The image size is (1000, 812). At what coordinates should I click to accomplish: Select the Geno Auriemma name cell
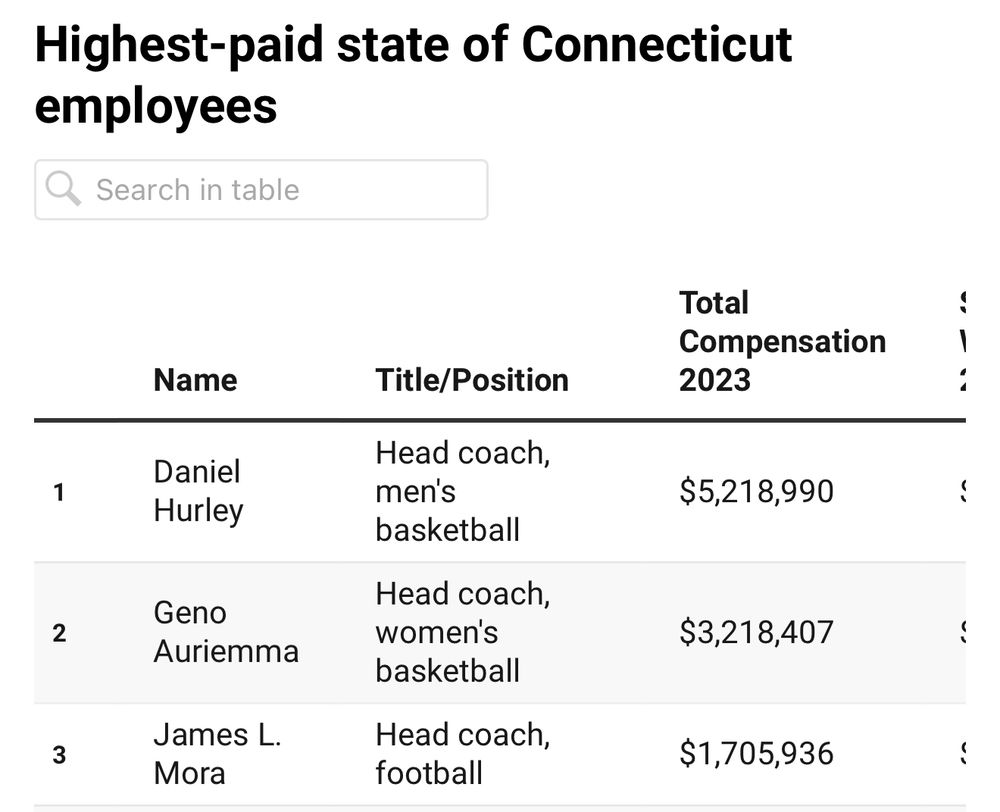point(226,632)
